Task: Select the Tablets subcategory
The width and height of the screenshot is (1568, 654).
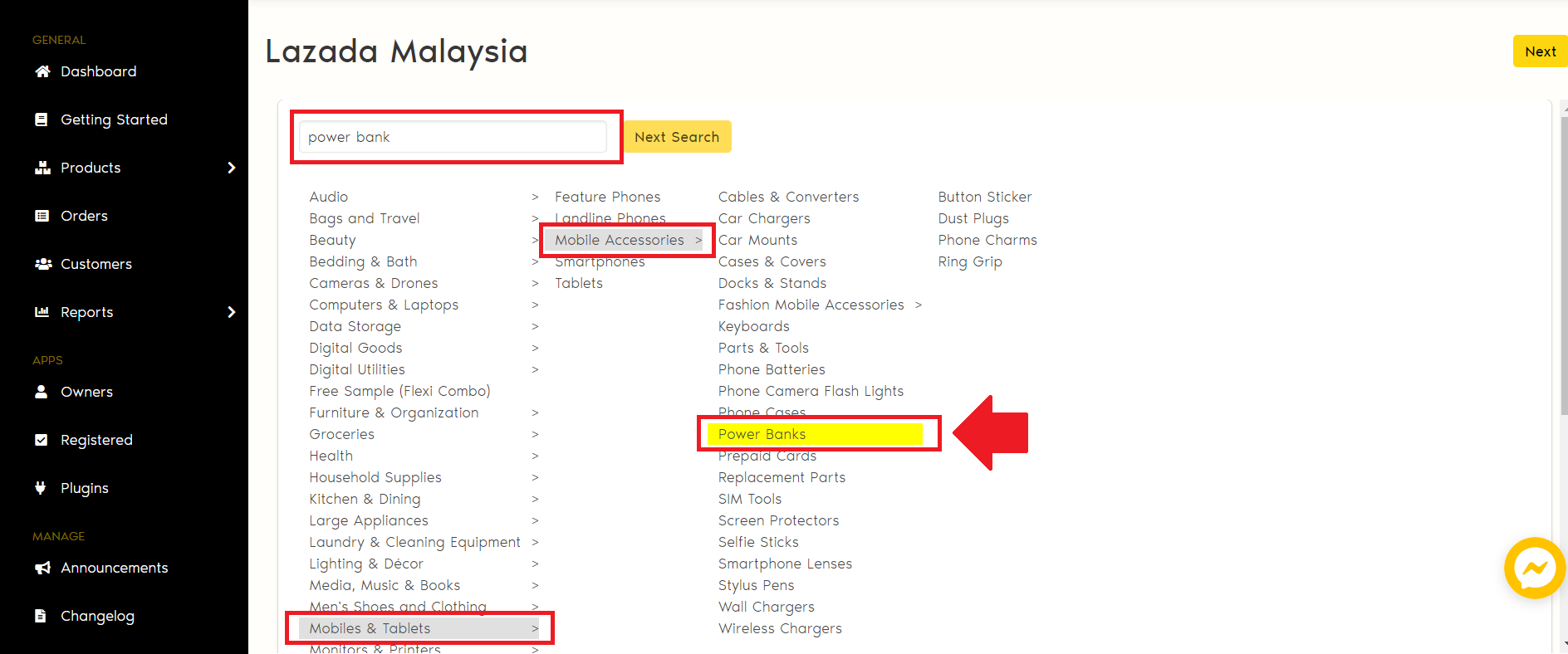Action: [x=579, y=283]
